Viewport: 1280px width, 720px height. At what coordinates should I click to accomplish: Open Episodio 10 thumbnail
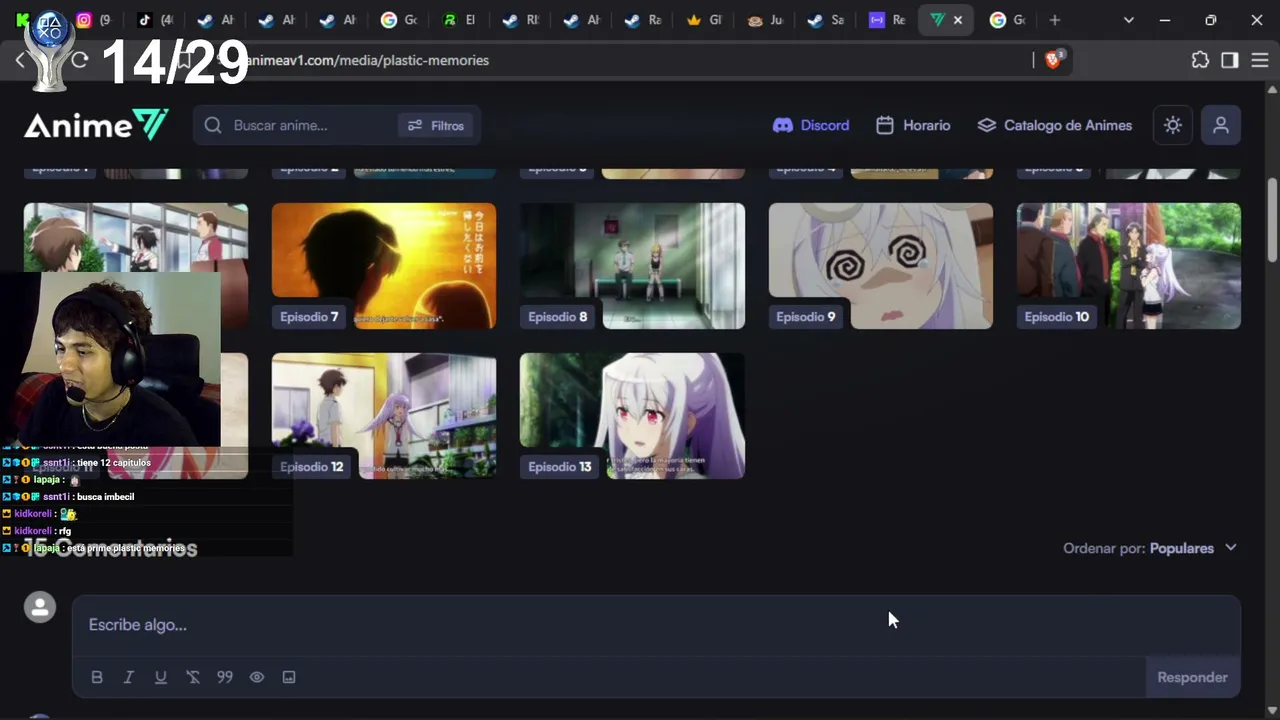click(1129, 266)
